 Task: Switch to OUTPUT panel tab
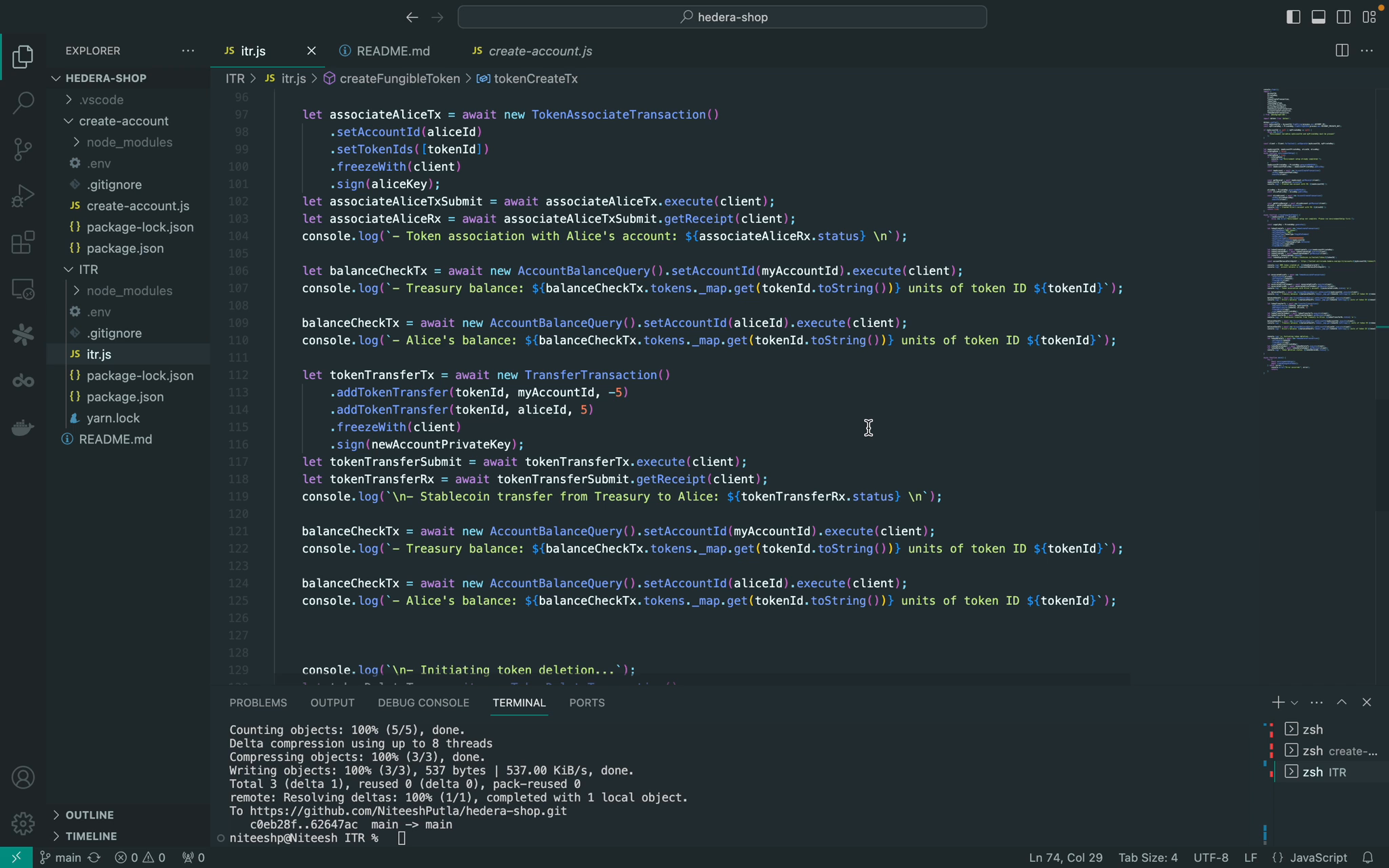tap(332, 703)
